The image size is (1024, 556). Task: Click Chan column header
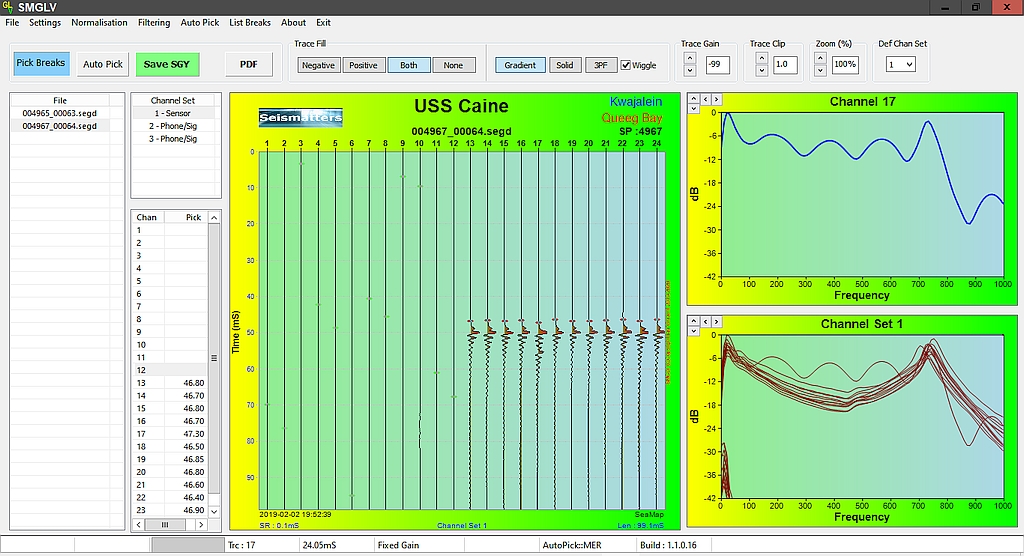(x=147, y=217)
